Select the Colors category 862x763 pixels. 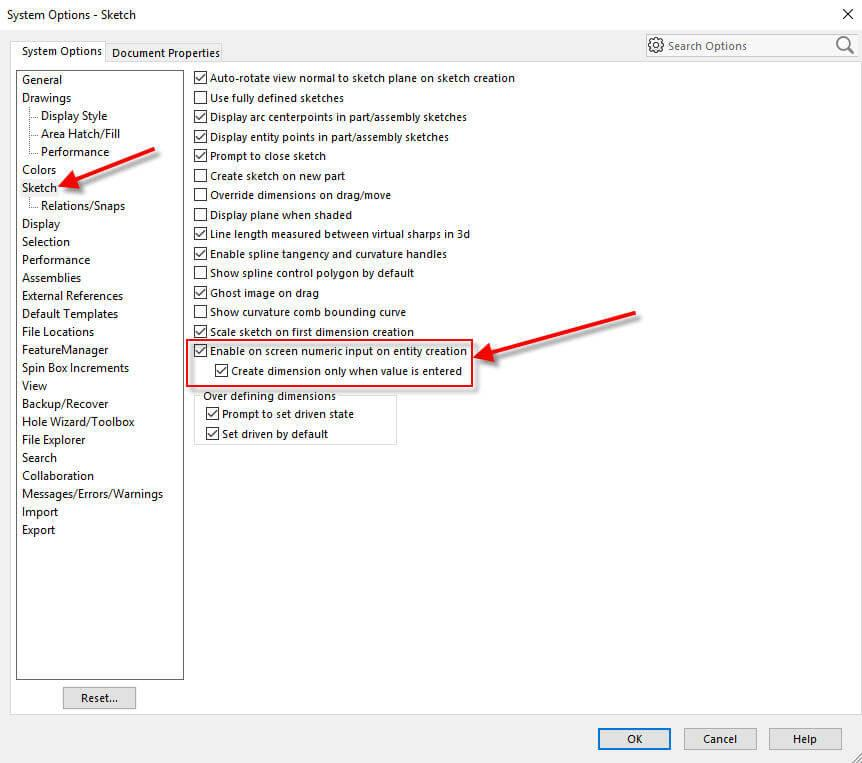39,170
